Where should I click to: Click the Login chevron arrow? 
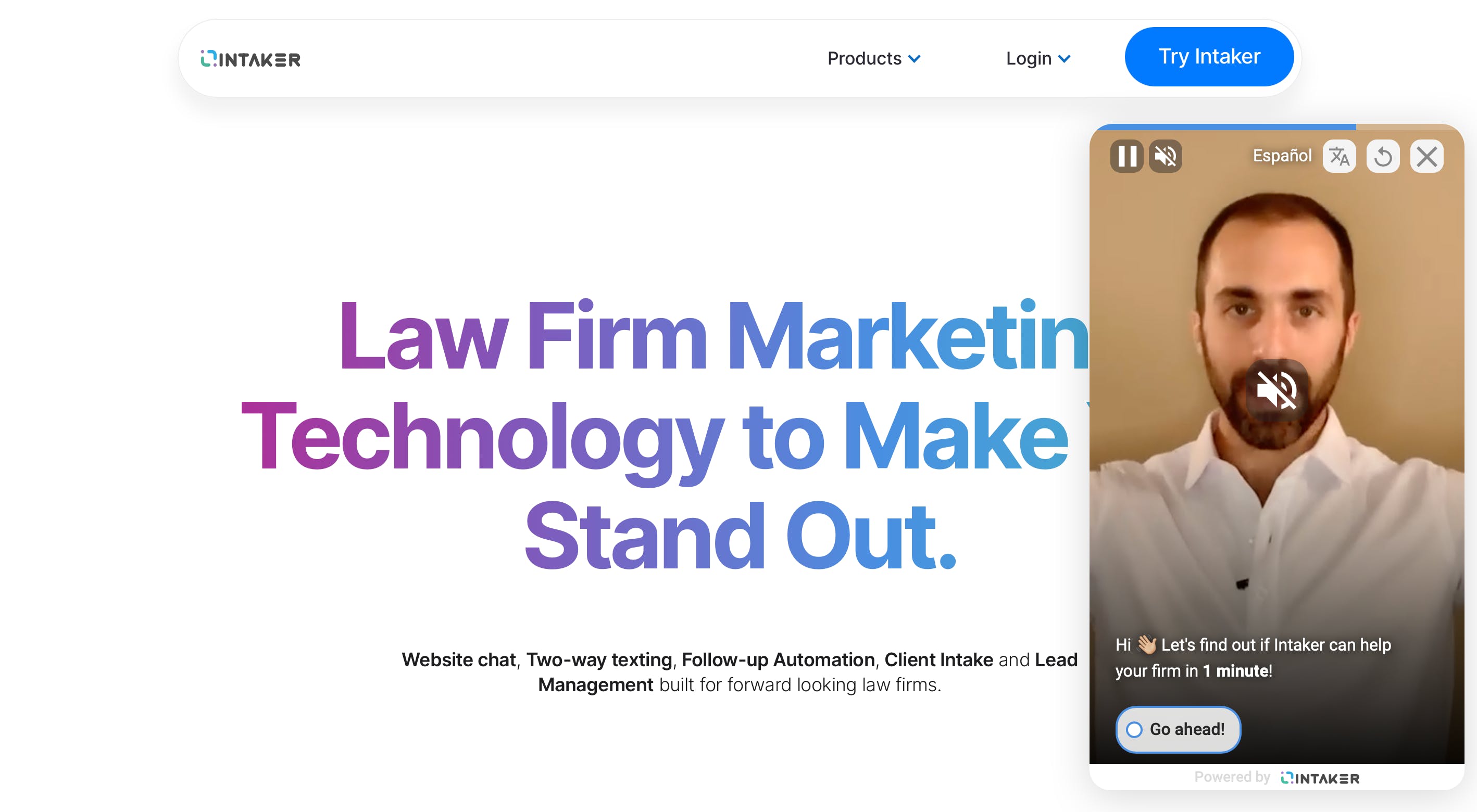click(1064, 59)
